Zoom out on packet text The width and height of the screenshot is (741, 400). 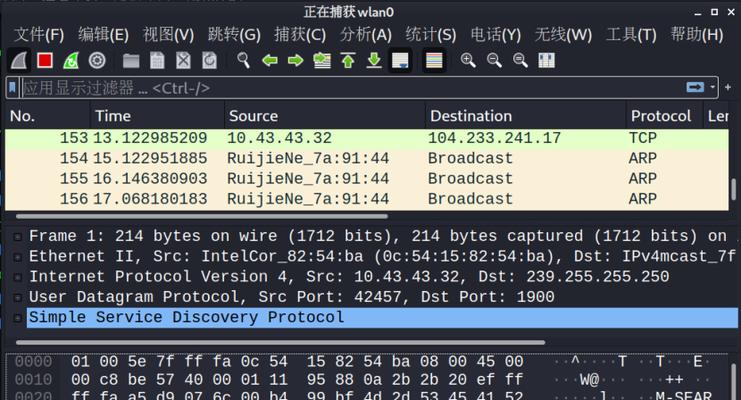(x=494, y=61)
